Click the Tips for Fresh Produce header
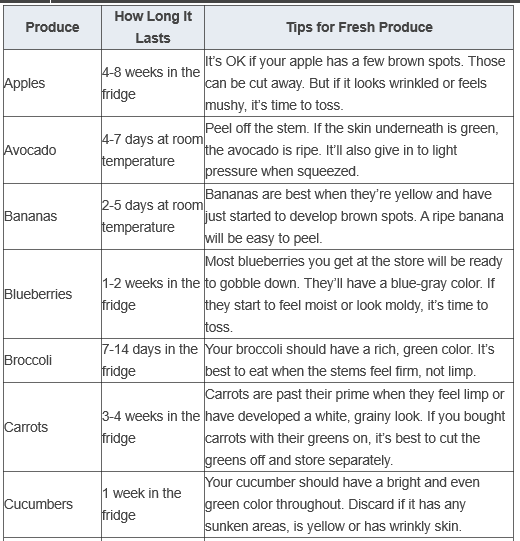 tap(359, 27)
